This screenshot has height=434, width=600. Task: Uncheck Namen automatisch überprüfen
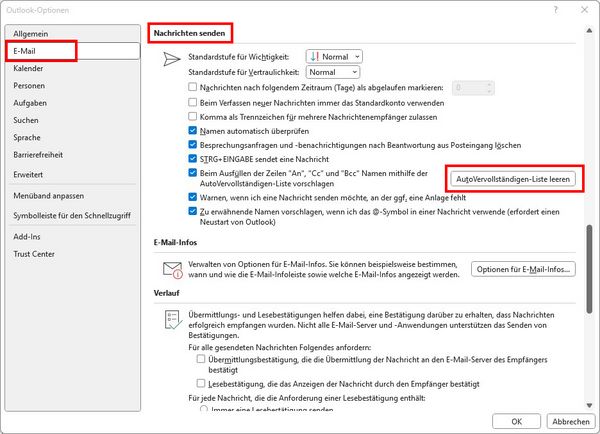(x=192, y=131)
